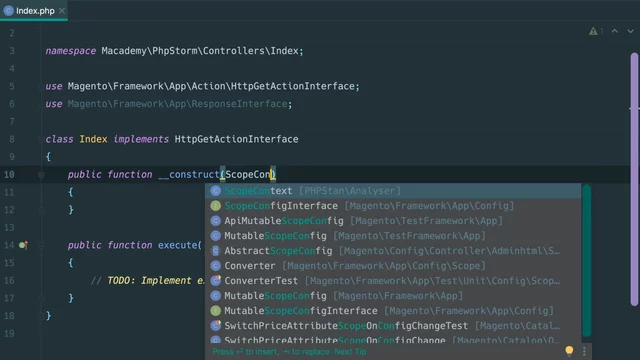Click interface icon beside MutableScopeConfigInterface
640x360 pixels.
216,311
